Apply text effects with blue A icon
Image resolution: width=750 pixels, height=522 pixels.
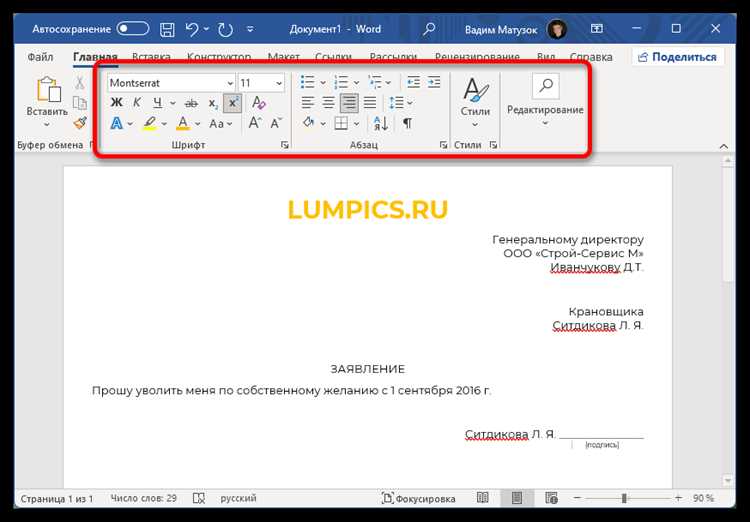116,123
